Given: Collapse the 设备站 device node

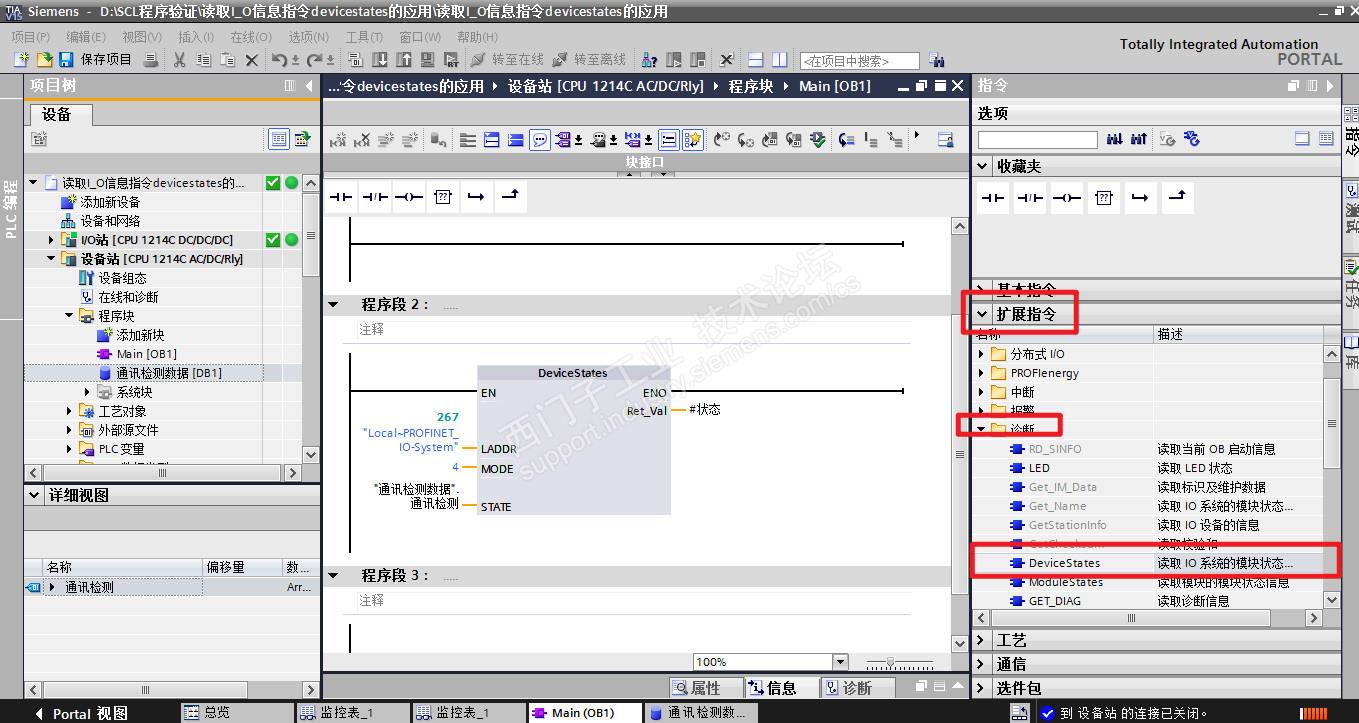Looking at the screenshot, I should point(51,259).
